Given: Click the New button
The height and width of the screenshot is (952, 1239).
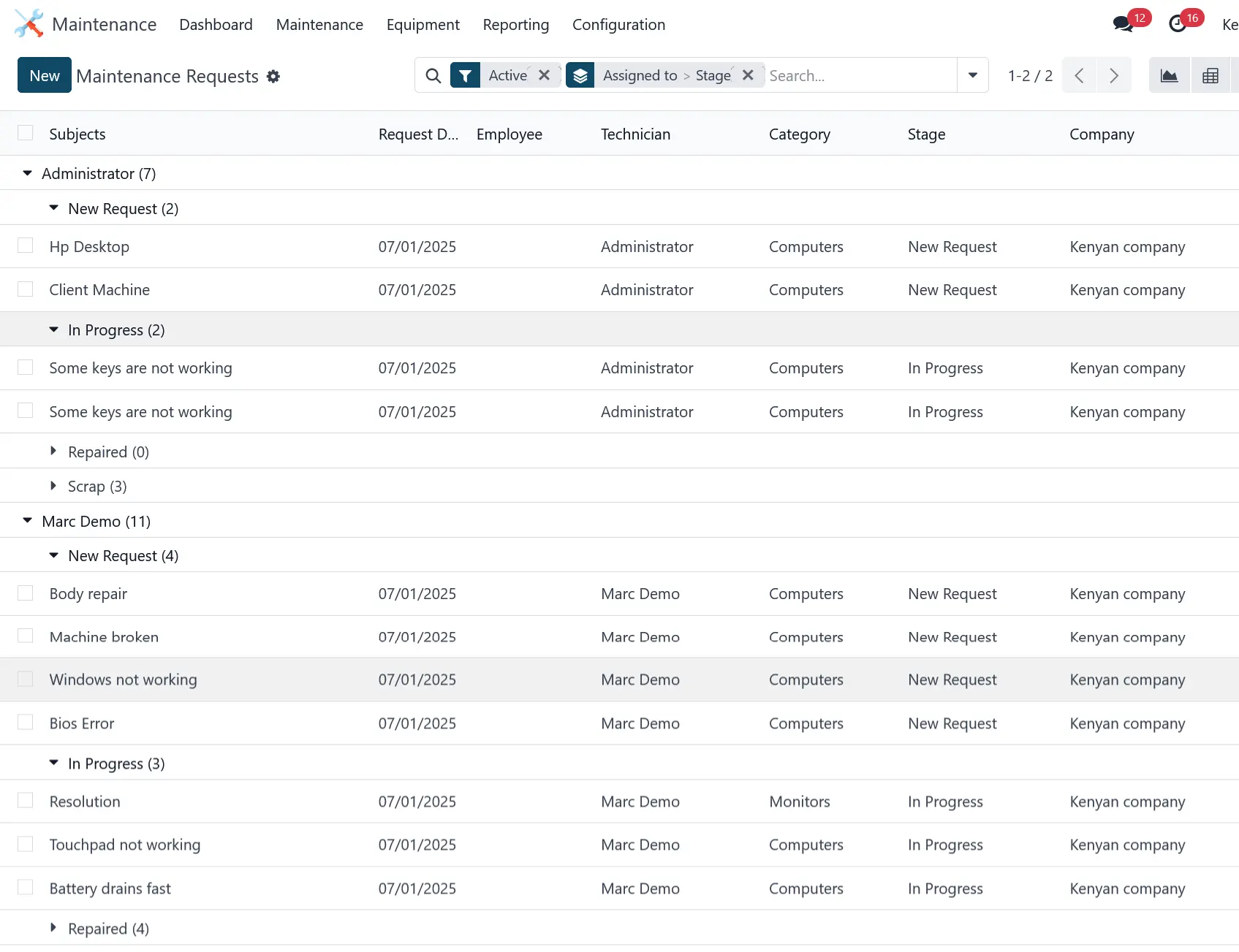Looking at the screenshot, I should pyautogui.click(x=45, y=76).
